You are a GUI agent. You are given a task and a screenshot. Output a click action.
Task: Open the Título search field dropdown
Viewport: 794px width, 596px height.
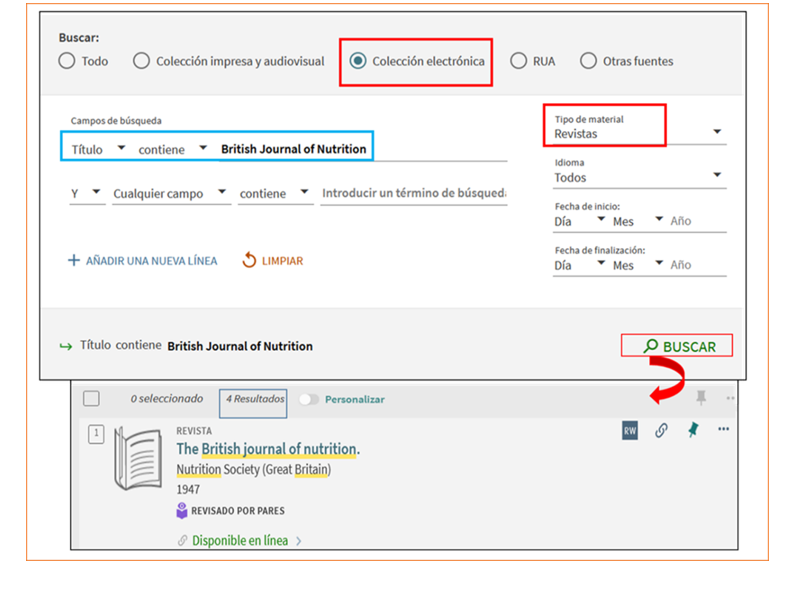click(97, 149)
